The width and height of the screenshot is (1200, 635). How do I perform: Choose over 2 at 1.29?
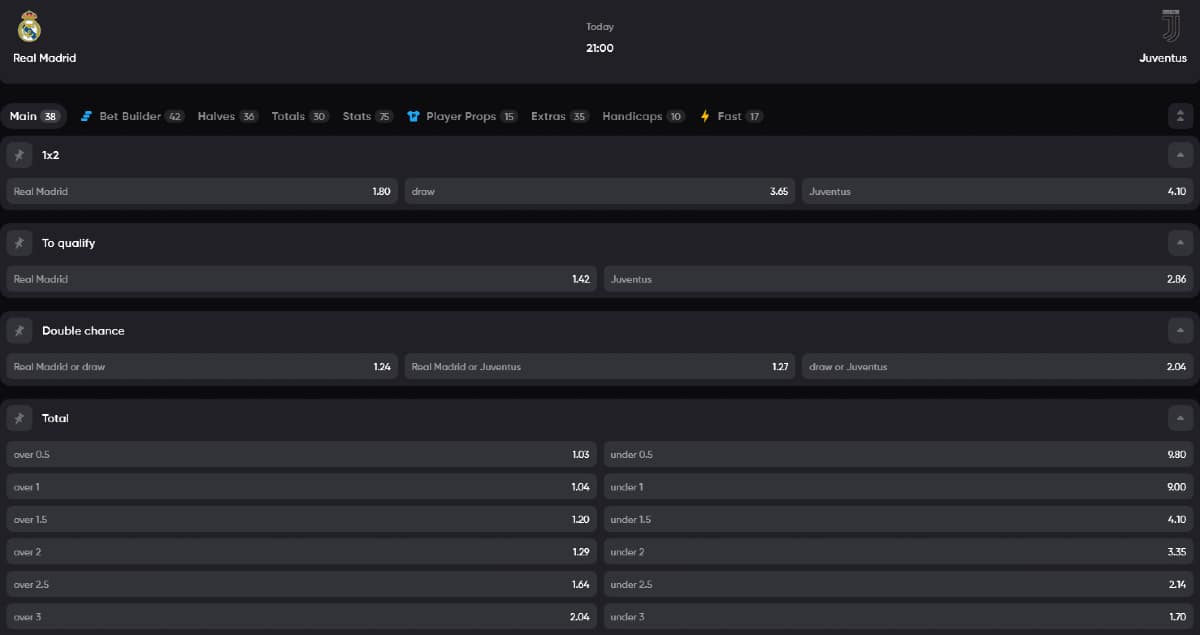(301, 552)
